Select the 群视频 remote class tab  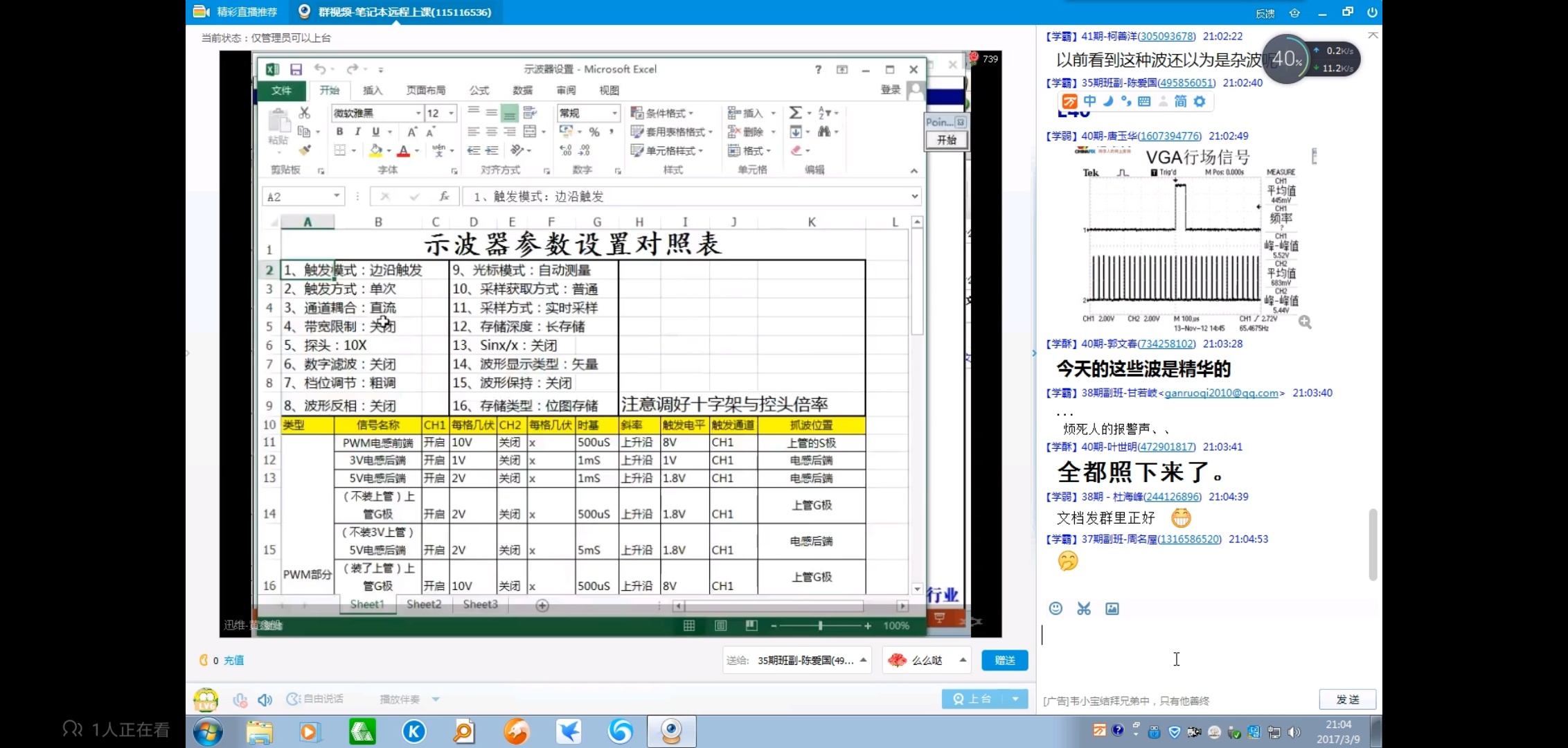tap(396, 12)
